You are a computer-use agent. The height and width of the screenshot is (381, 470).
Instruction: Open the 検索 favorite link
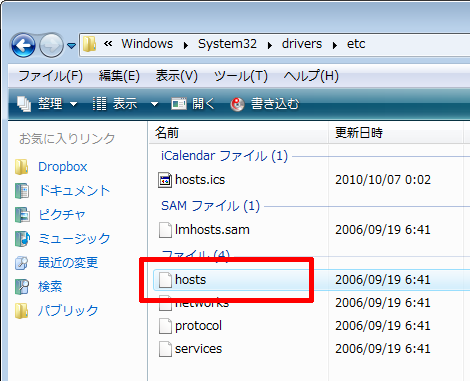click(50, 287)
